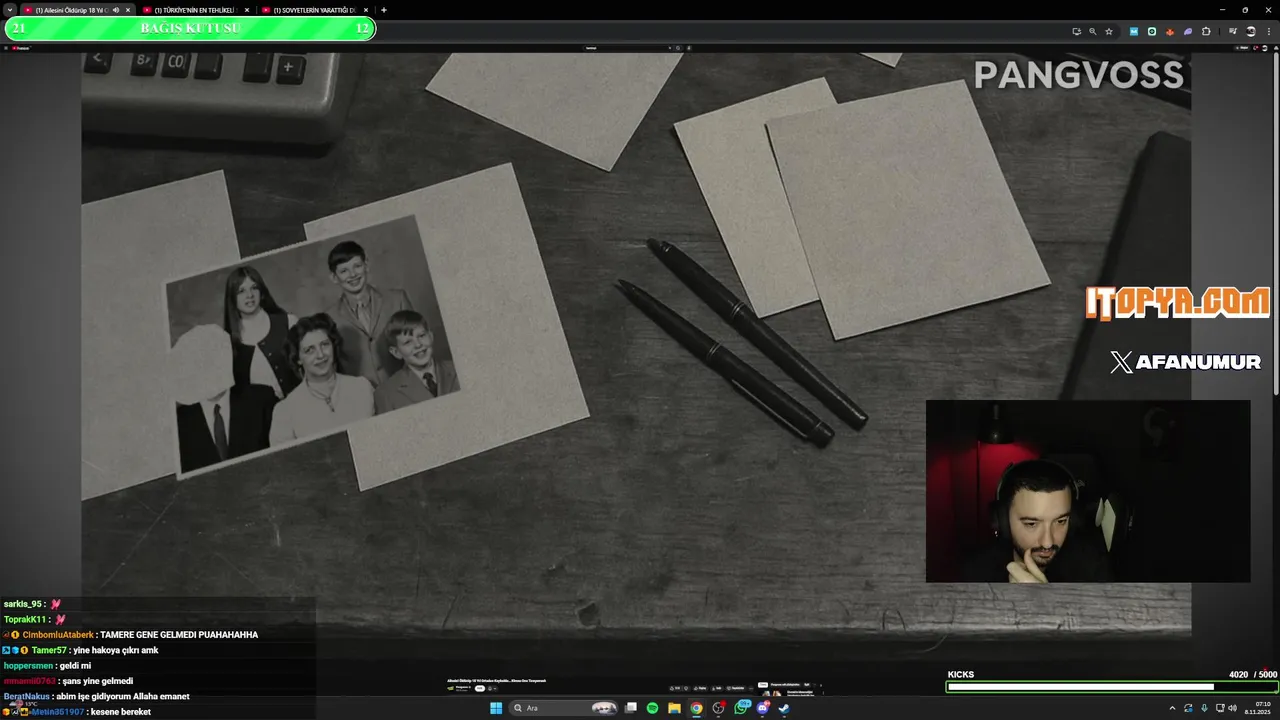Open the tab search dropdown arrow
1280x720 pixels.
coord(10,10)
